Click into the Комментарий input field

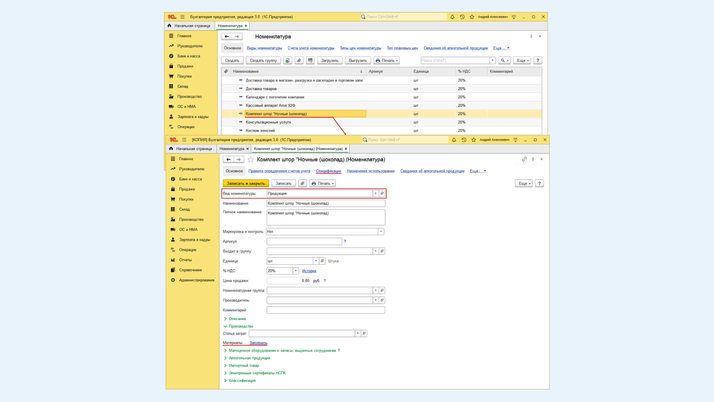coord(325,310)
